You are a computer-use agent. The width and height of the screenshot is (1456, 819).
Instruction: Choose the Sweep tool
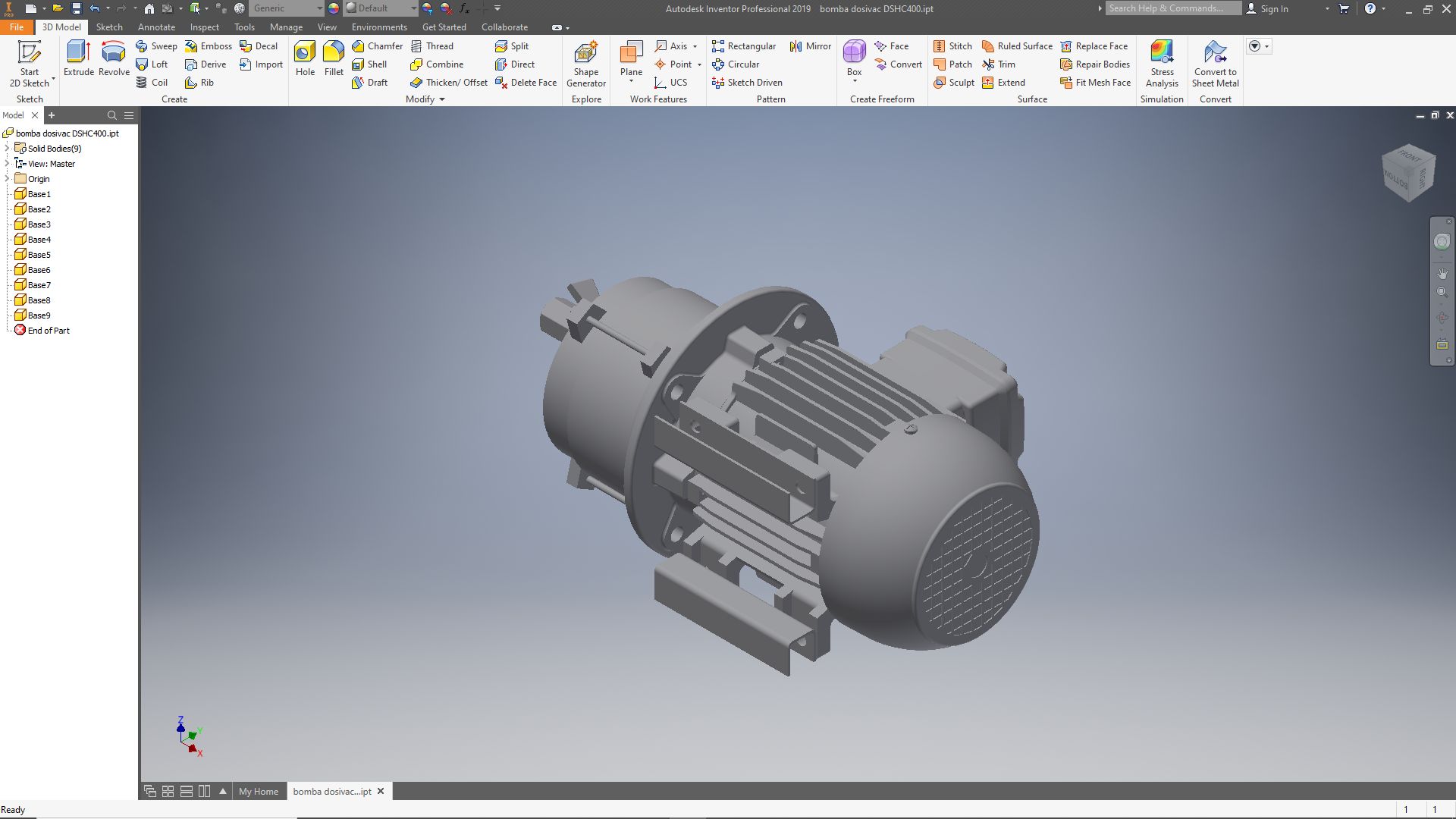[x=156, y=46]
